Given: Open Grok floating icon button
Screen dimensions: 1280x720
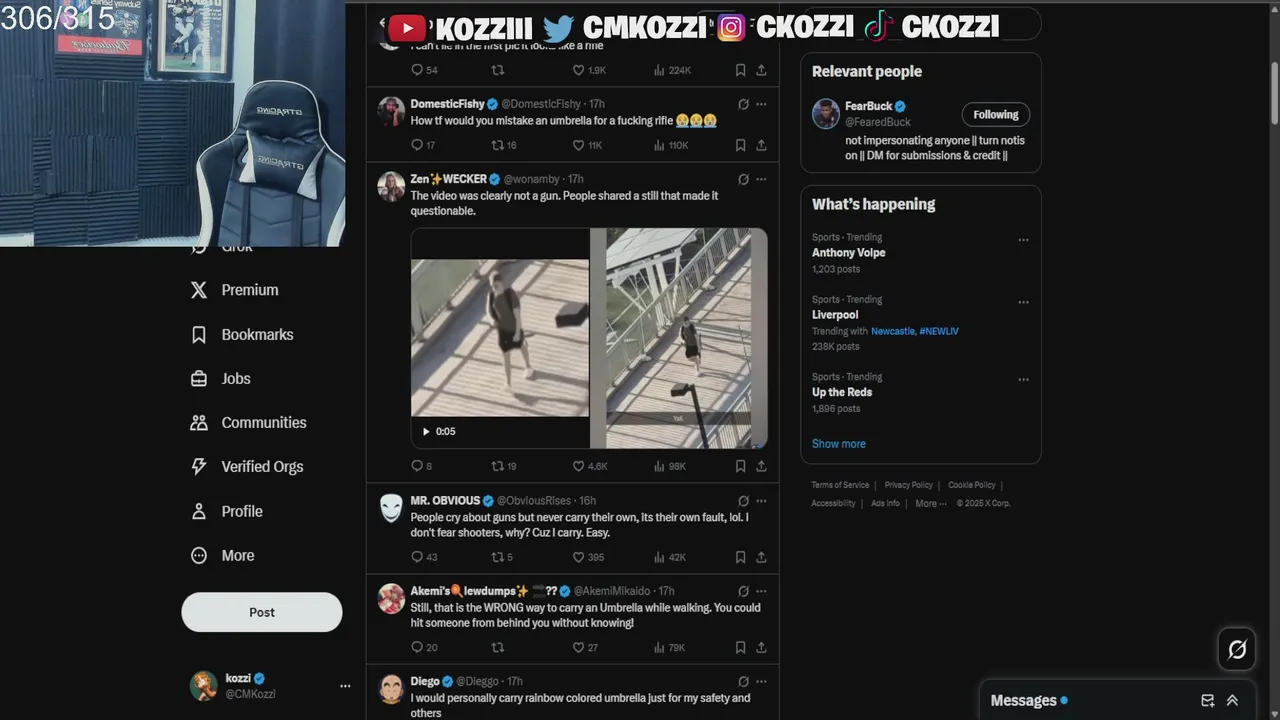Looking at the screenshot, I should click(x=1237, y=650).
